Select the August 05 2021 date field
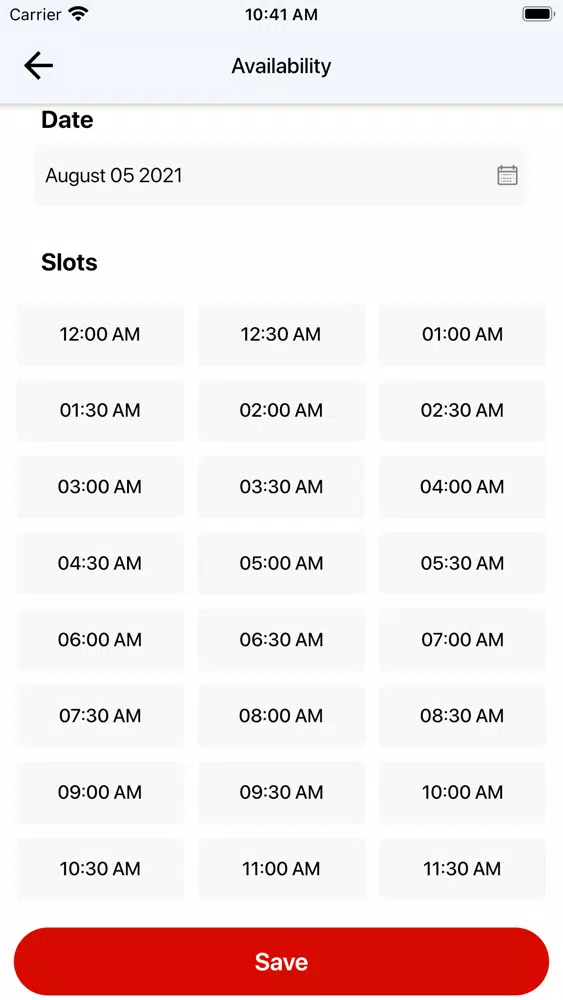 pyautogui.click(x=281, y=175)
